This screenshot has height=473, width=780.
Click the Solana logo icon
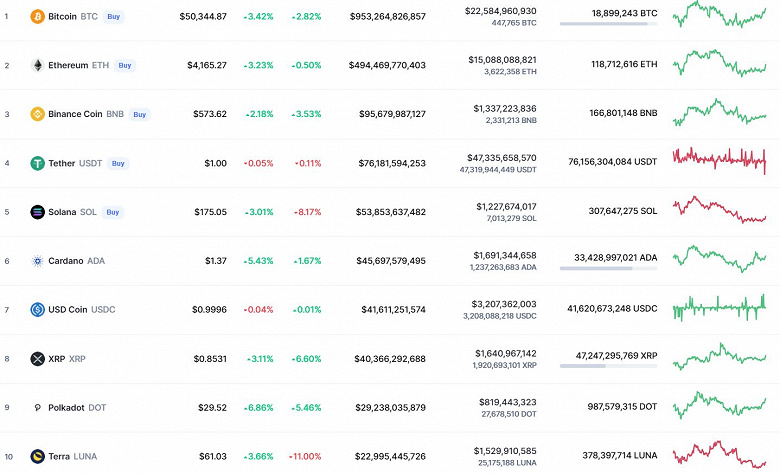pyautogui.click(x=38, y=212)
